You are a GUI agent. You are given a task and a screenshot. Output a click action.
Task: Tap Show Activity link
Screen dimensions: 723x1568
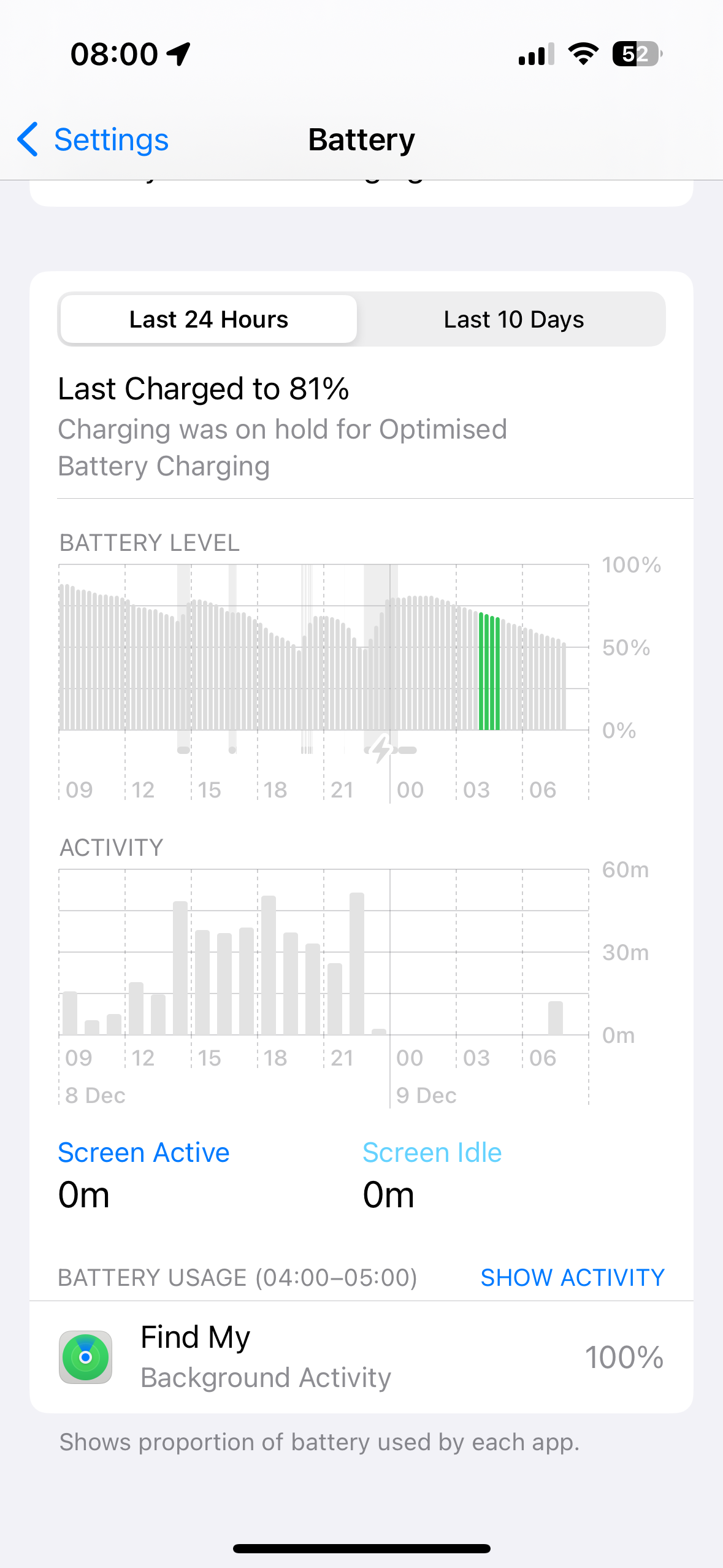pyautogui.click(x=572, y=1277)
